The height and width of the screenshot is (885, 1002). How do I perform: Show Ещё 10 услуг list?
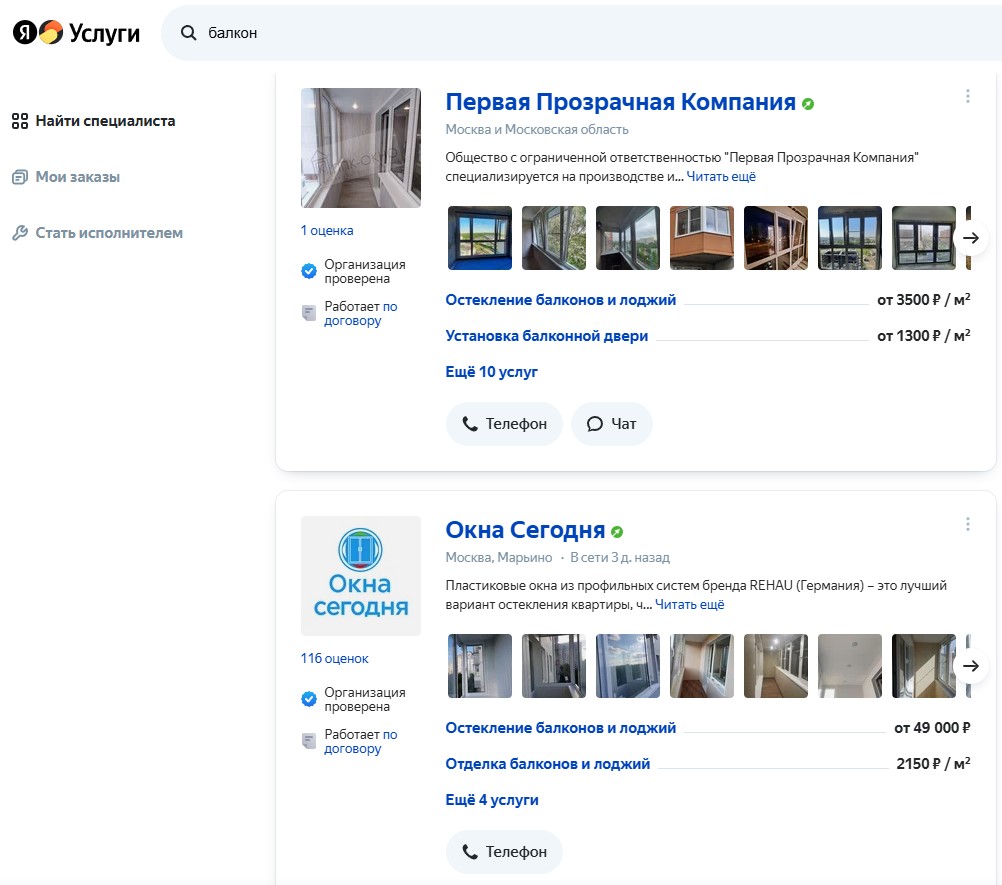pyautogui.click(x=491, y=372)
